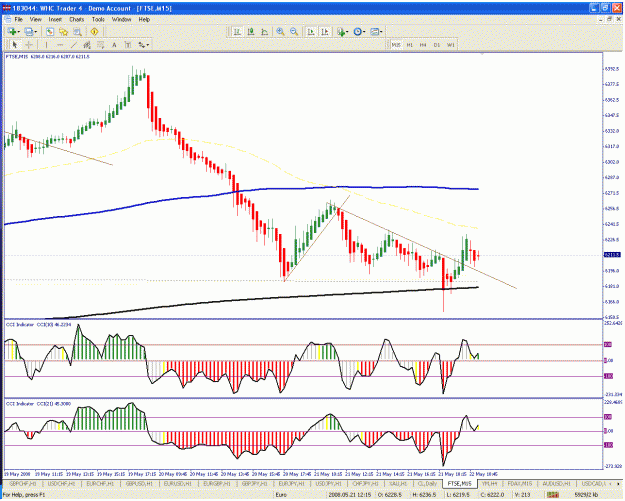The height and width of the screenshot is (501, 625).
Task: Switch to the AUDUSD,H1 chart tab
Action: [x=556, y=483]
